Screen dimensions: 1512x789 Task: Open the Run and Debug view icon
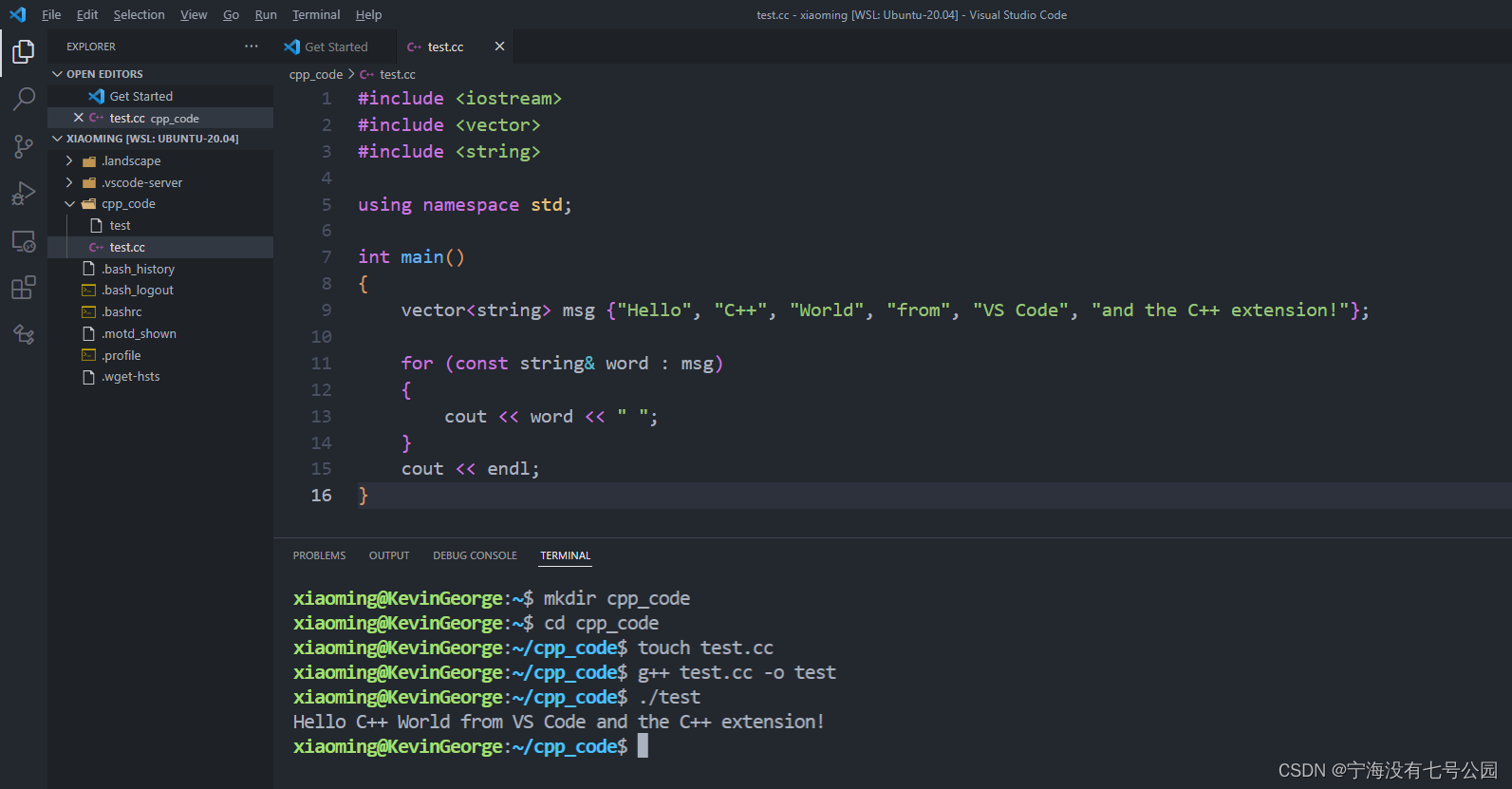(24, 194)
